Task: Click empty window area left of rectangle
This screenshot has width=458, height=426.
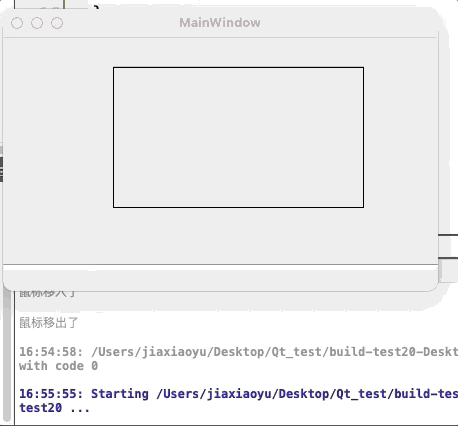Action: coord(58,137)
